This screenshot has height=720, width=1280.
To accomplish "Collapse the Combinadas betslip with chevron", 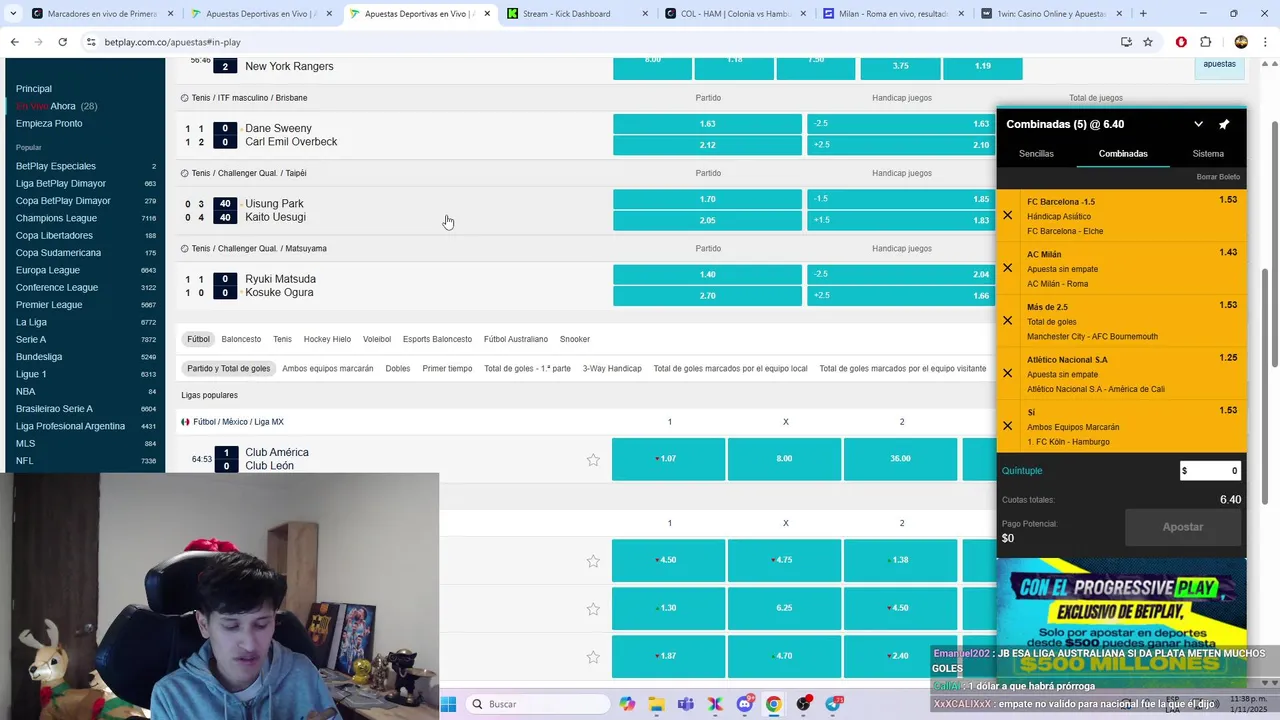I will (x=1198, y=125).
